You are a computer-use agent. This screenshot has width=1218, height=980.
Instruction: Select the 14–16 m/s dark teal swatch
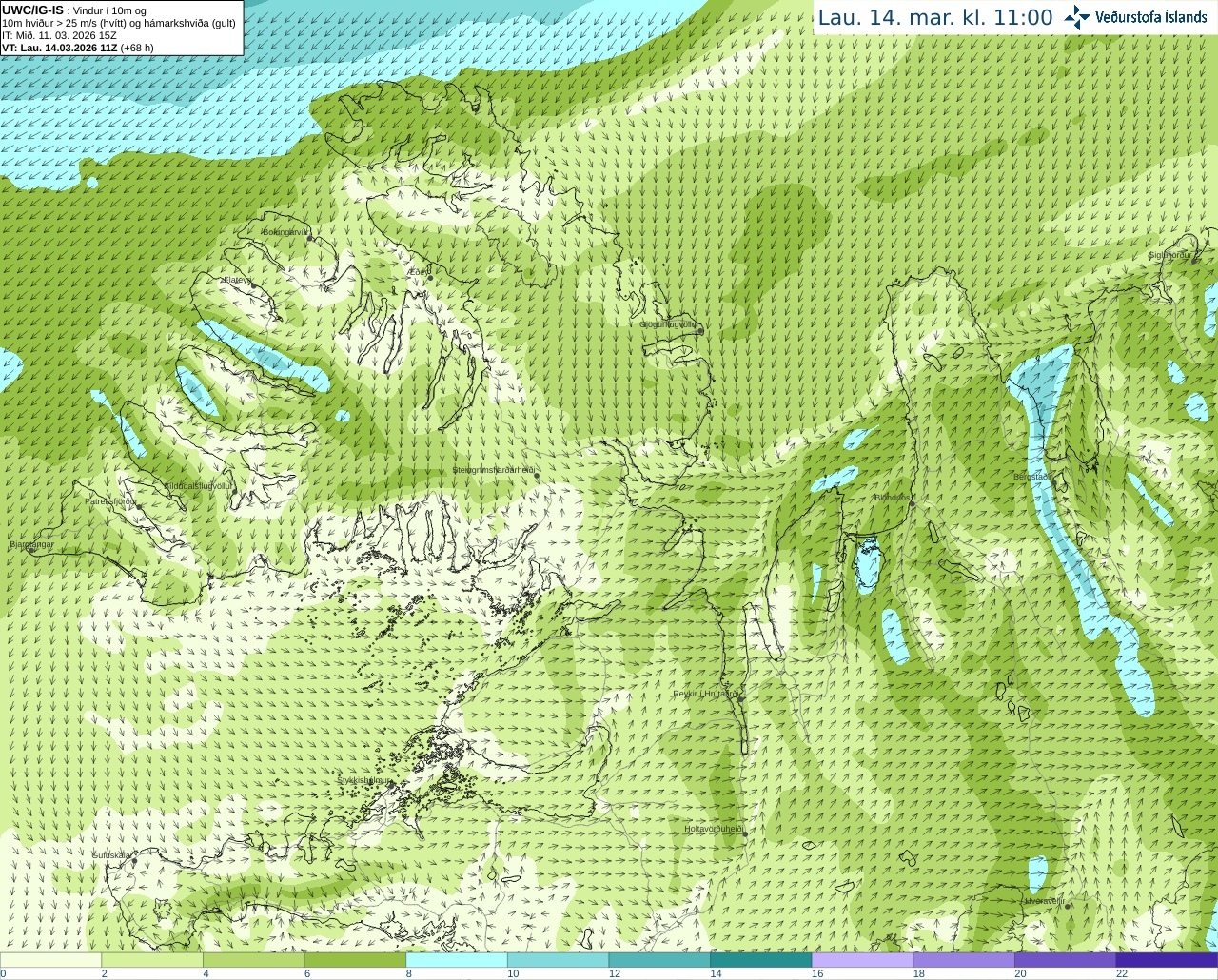[761, 960]
